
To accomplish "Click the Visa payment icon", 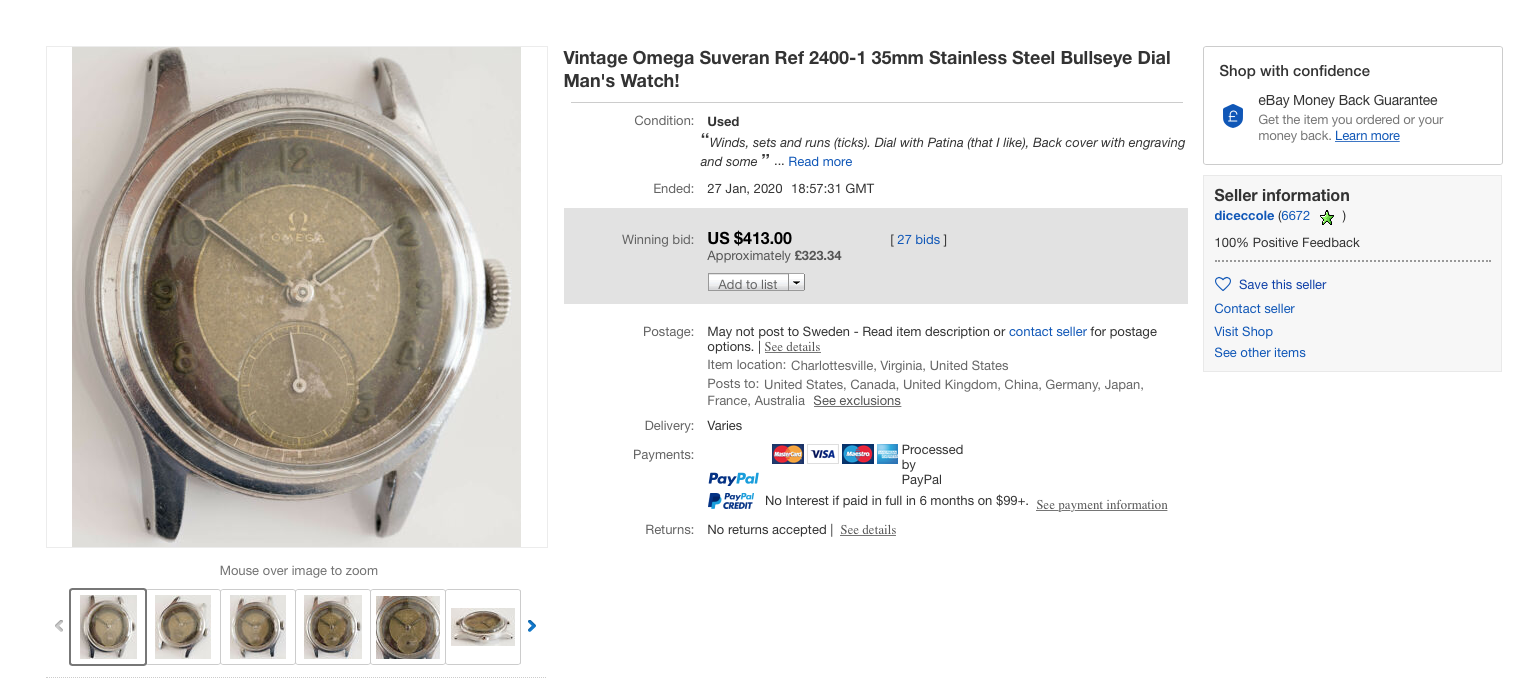I will click(823, 454).
